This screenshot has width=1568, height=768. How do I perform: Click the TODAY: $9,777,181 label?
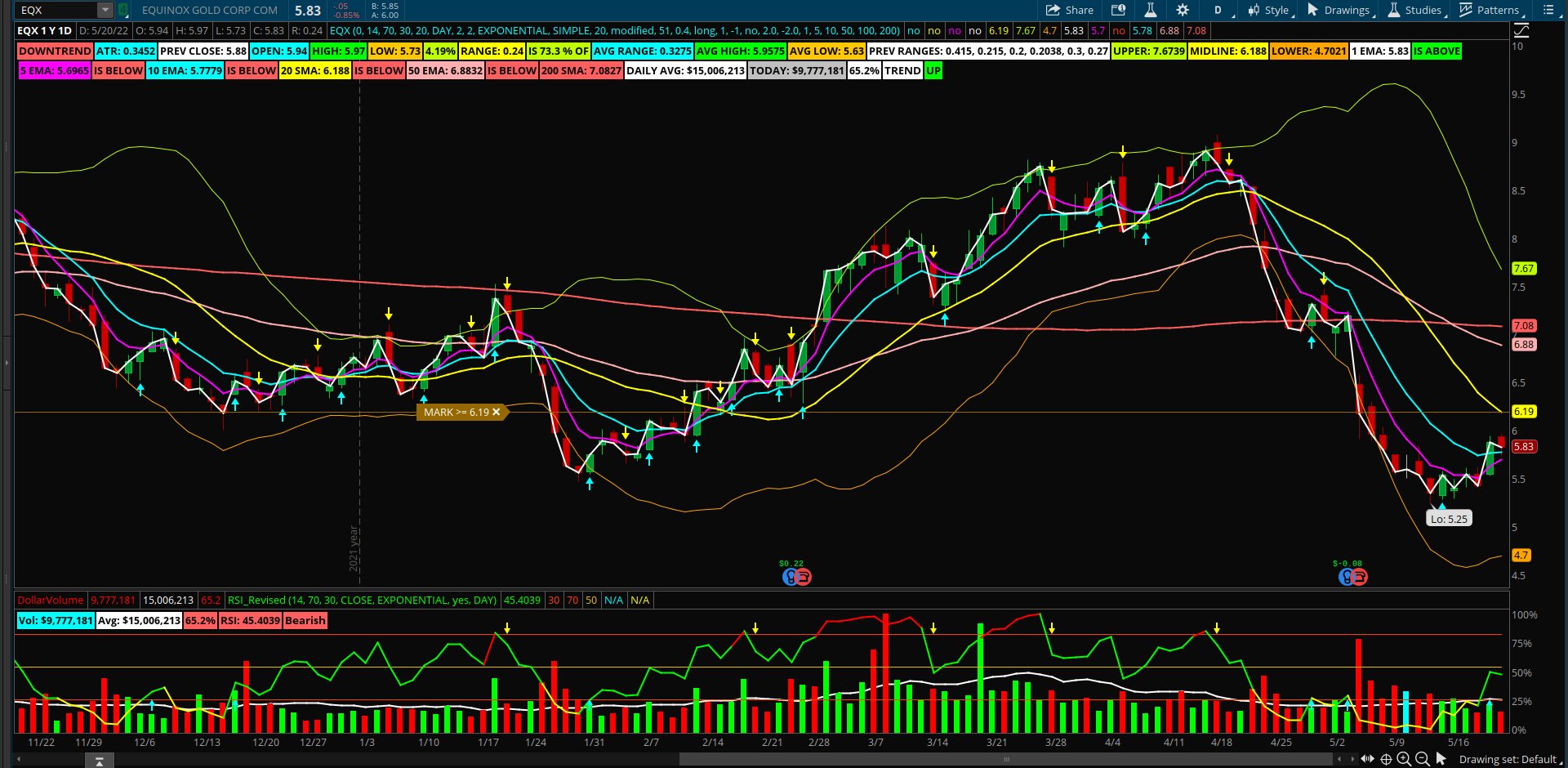click(797, 70)
